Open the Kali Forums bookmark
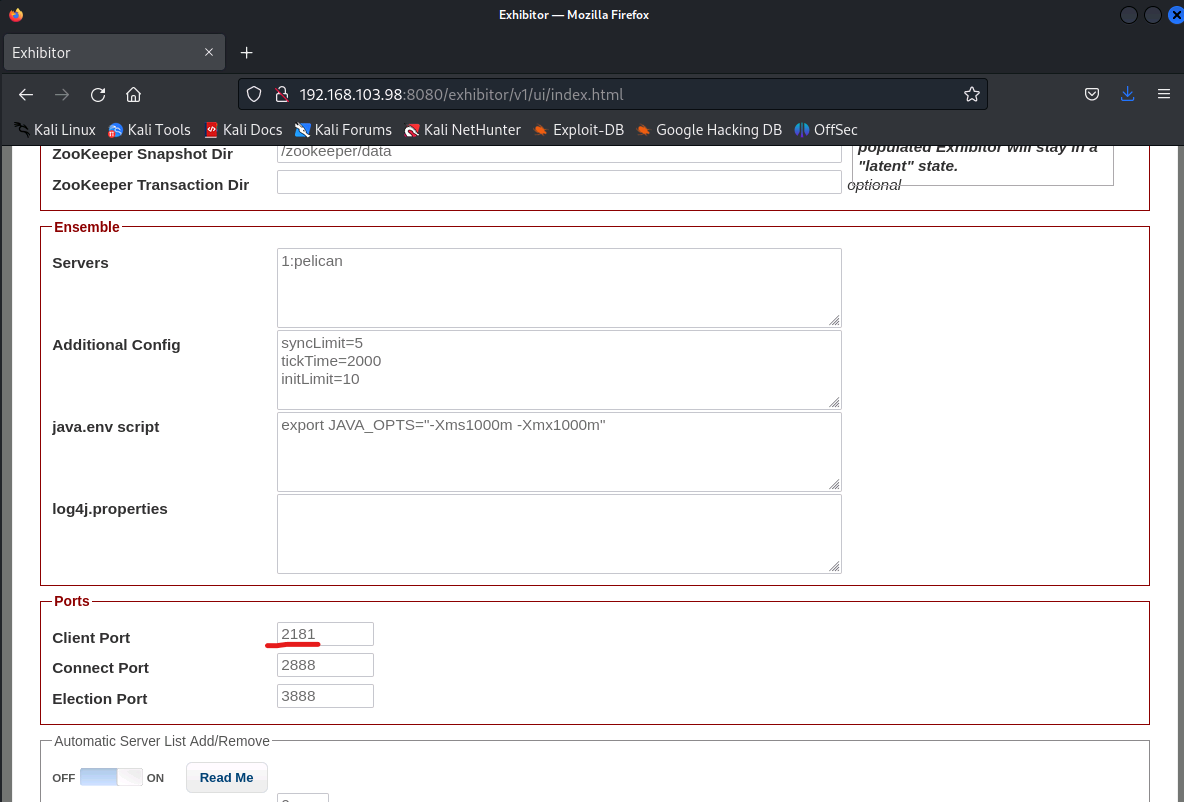 pos(343,130)
